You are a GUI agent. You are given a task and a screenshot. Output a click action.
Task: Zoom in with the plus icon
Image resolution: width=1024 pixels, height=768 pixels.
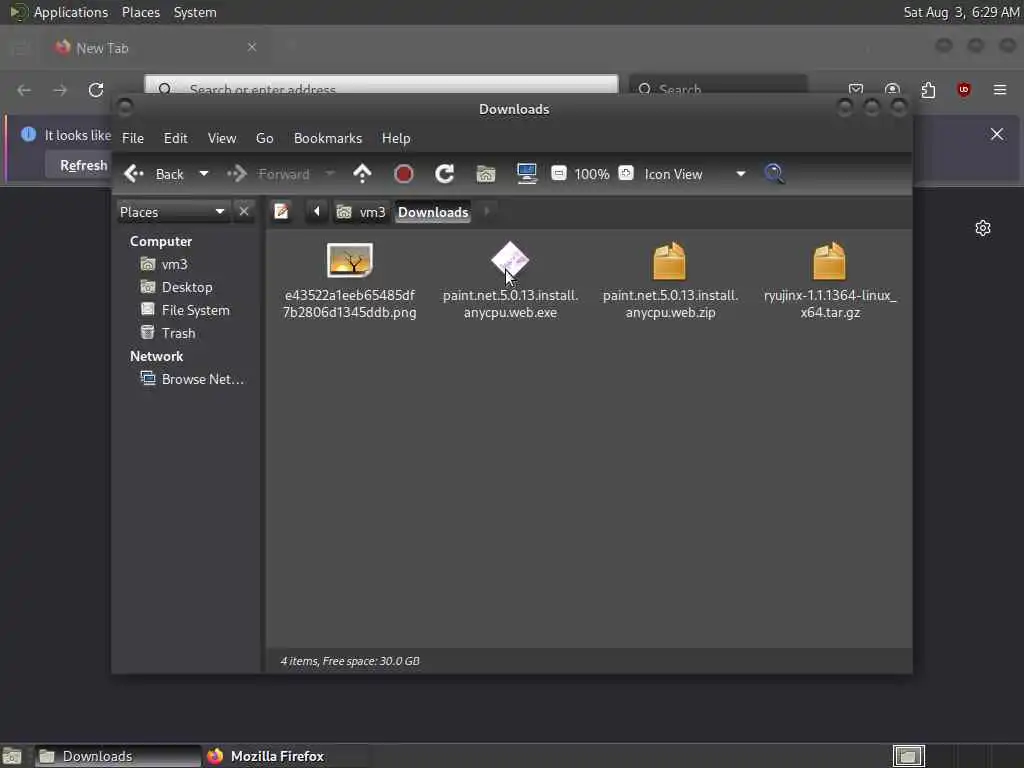coord(626,174)
